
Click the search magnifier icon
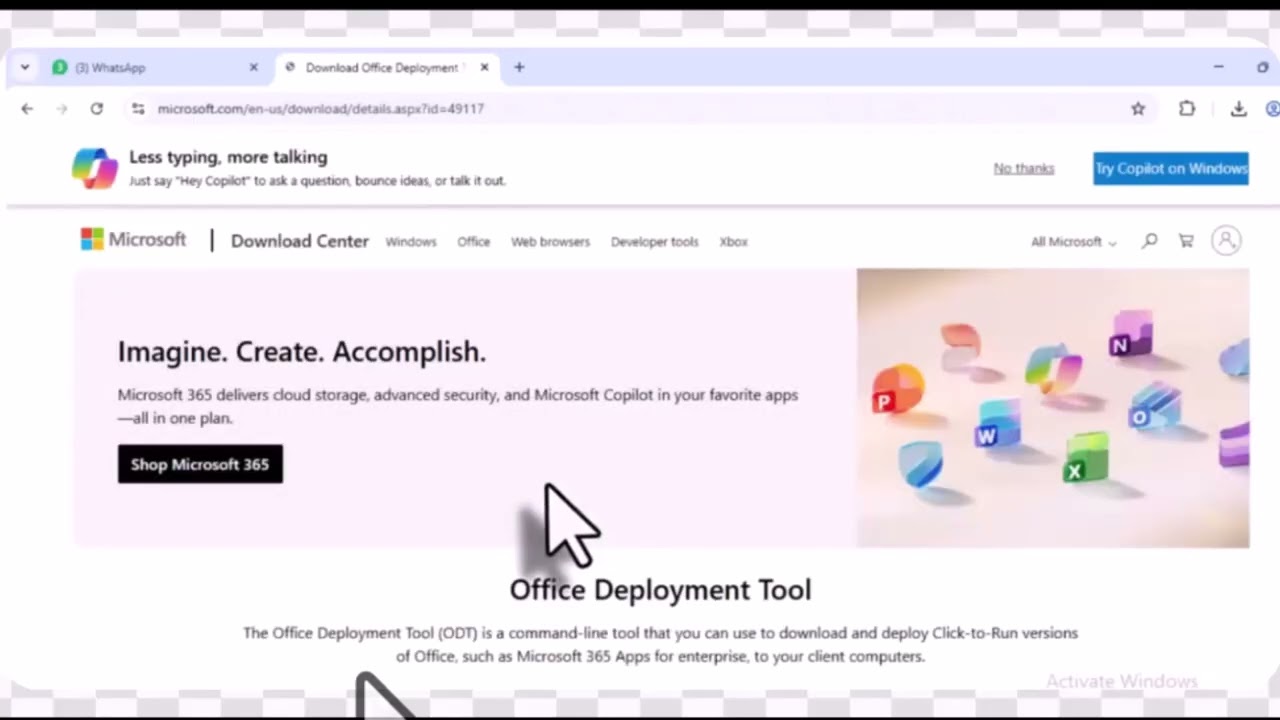[1150, 241]
